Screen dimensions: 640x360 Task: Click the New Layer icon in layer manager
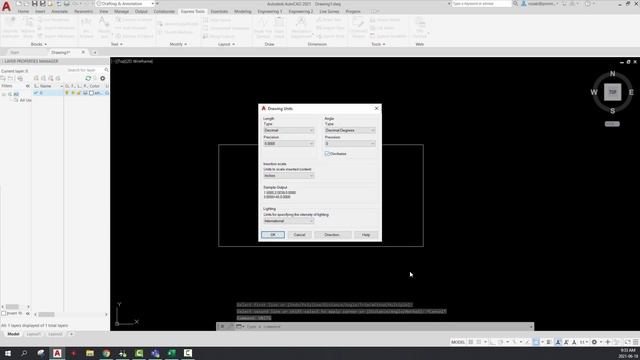click(36, 78)
